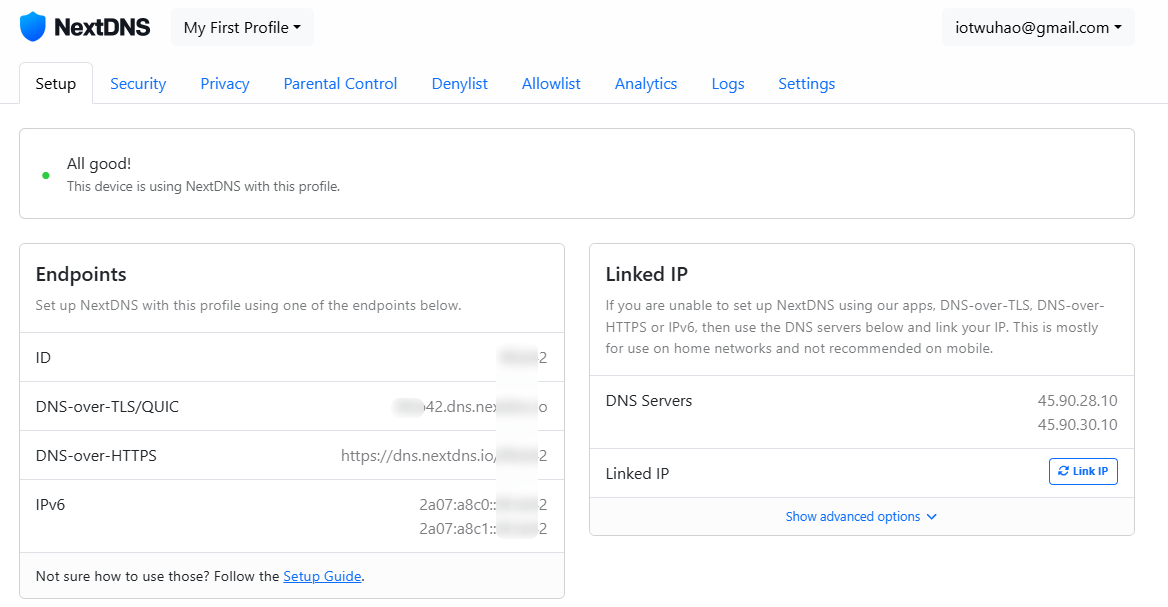Click the ID endpoint value
The height and width of the screenshot is (607, 1168).
pyautogui.click(x=524, y=357)
